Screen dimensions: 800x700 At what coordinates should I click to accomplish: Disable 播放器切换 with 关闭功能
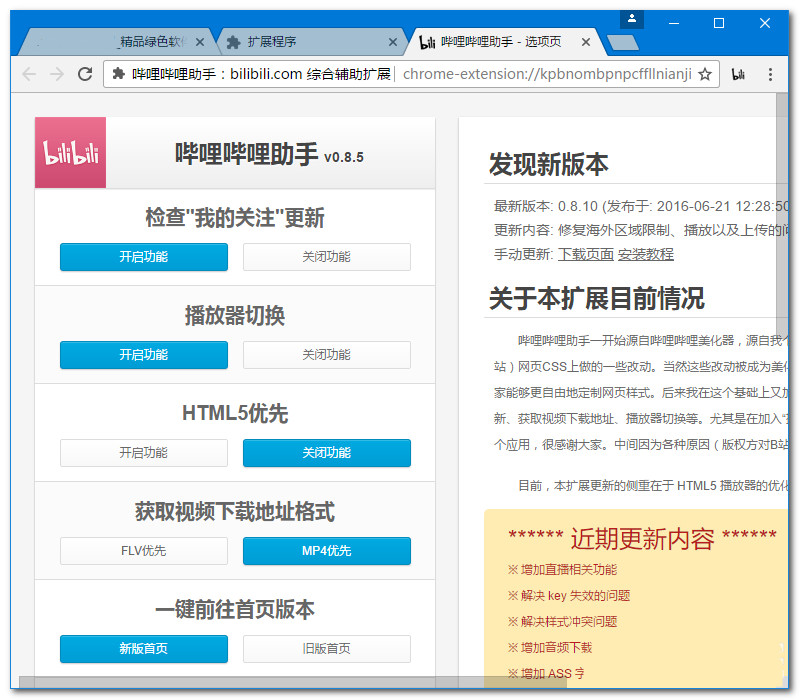pyautogui.click(x=326, y=355)
